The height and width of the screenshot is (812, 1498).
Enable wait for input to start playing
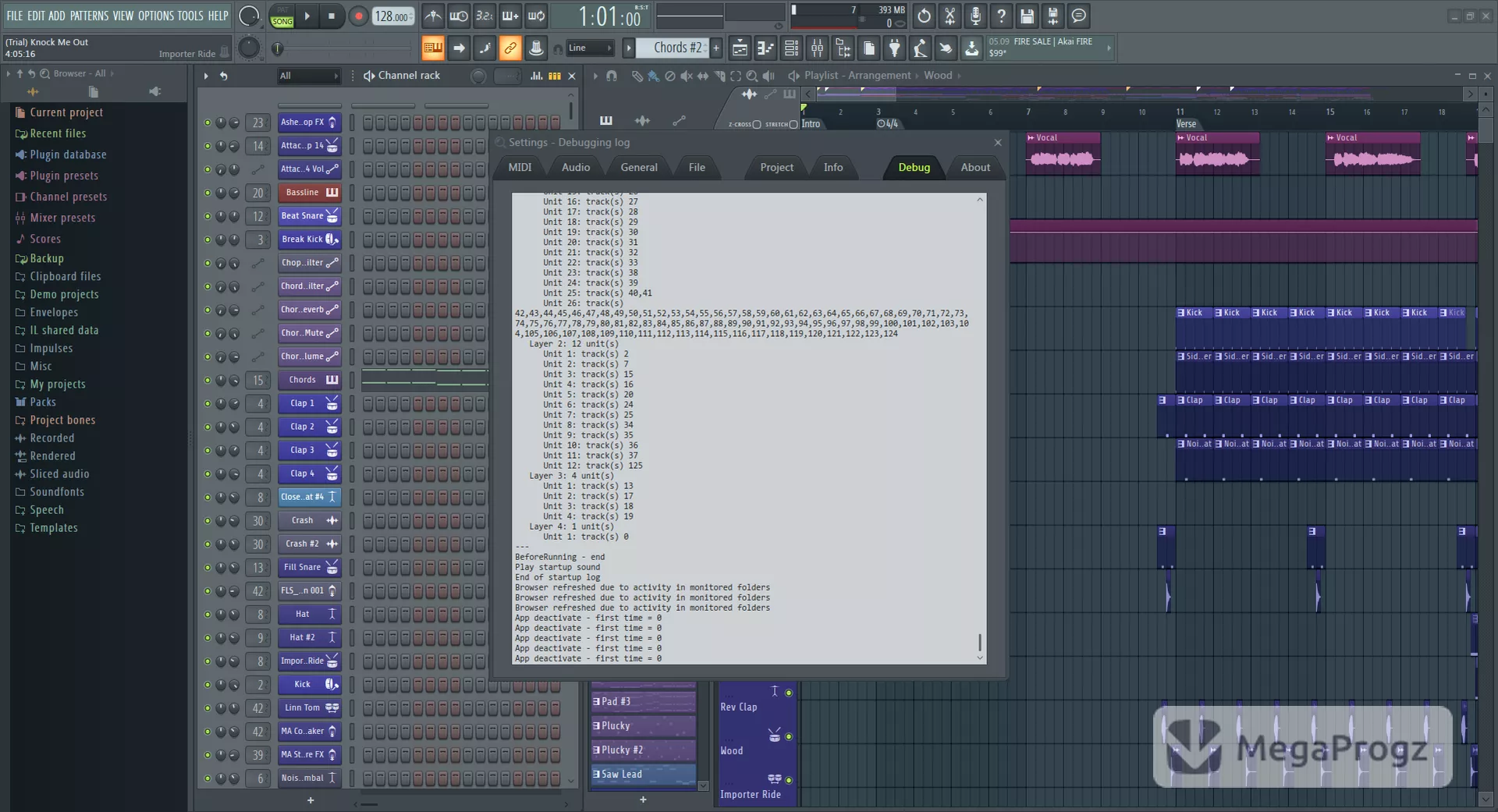point(459,16)
